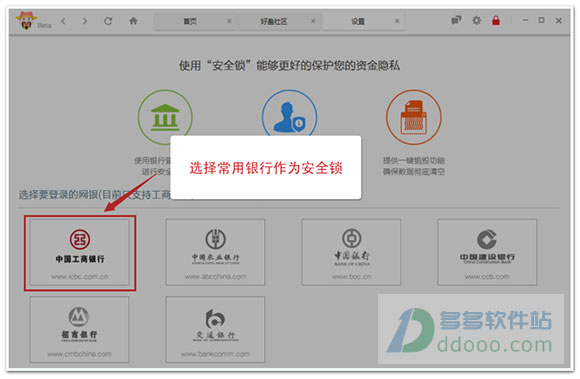The image size is (580, 379).
Task: Go to the home page icon
Action: click(133, 21)
